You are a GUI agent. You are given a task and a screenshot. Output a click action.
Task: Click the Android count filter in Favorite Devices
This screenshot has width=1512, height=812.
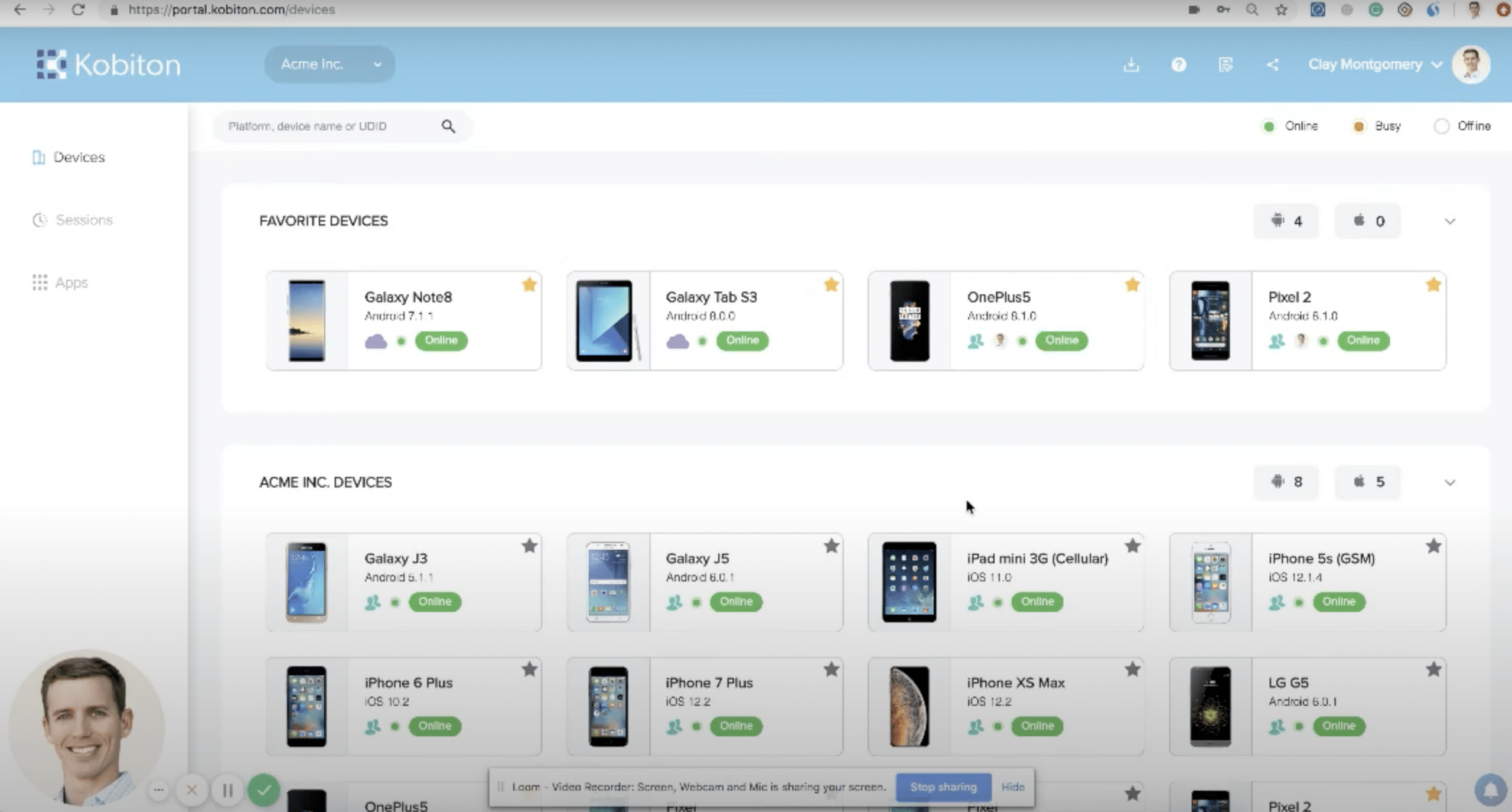click(1286, 221)
